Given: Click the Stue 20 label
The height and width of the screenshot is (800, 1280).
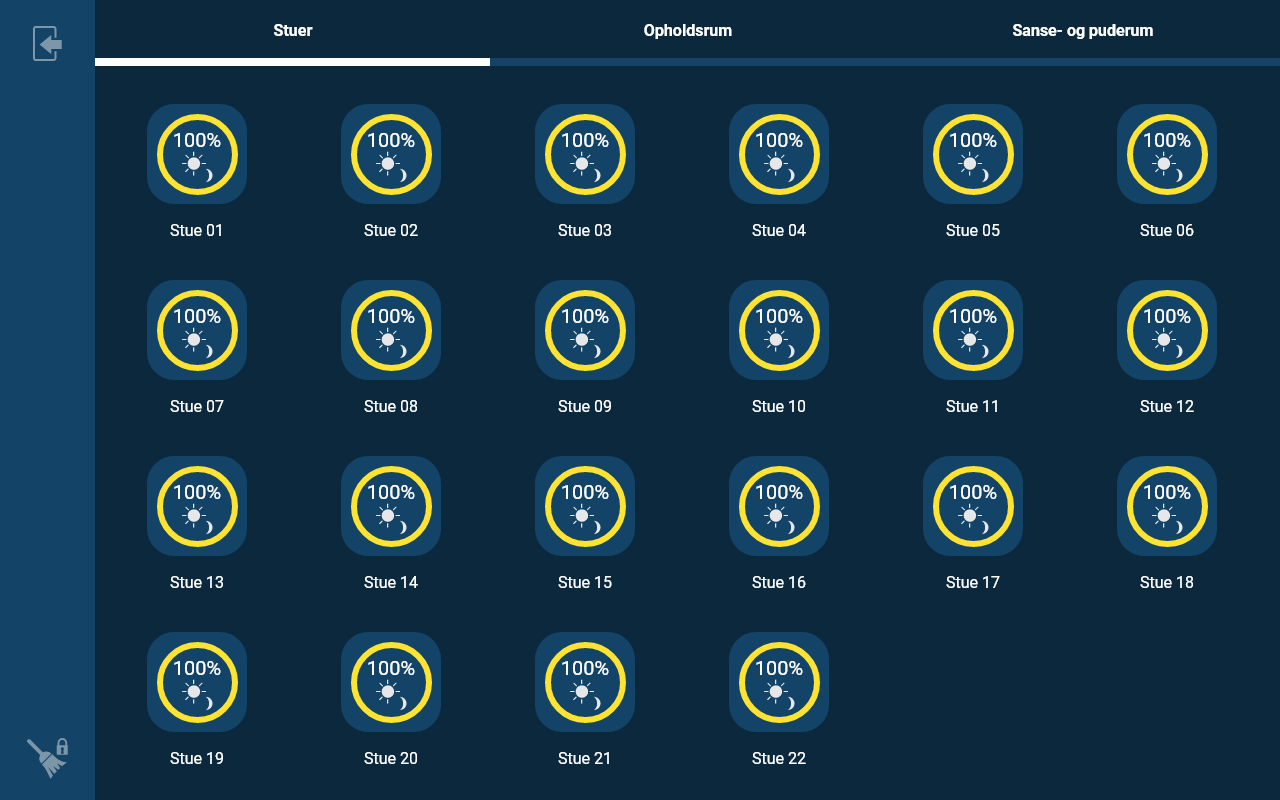Looking at the screenshot, I should click(391, 759).
